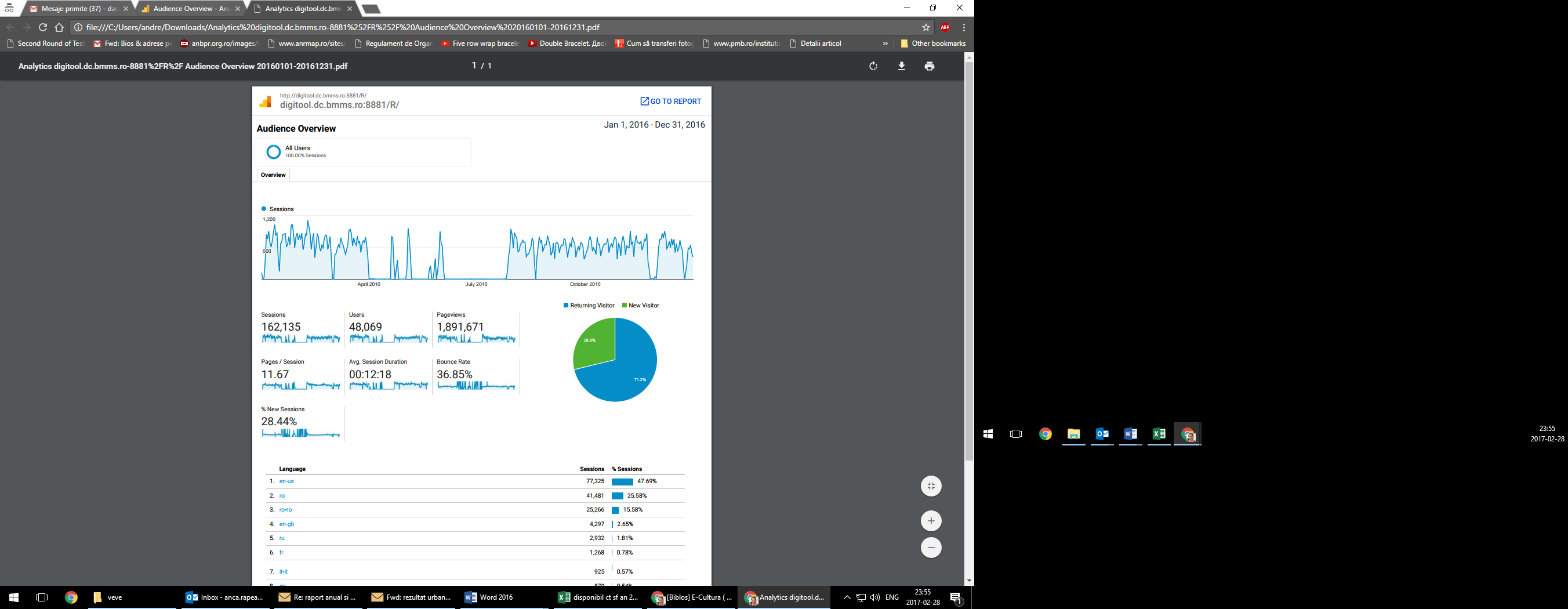
Task: Click digitool.dc.bmms.ro:8881/R/ site title
Action: pyautogui.click(x=340, y=105)
